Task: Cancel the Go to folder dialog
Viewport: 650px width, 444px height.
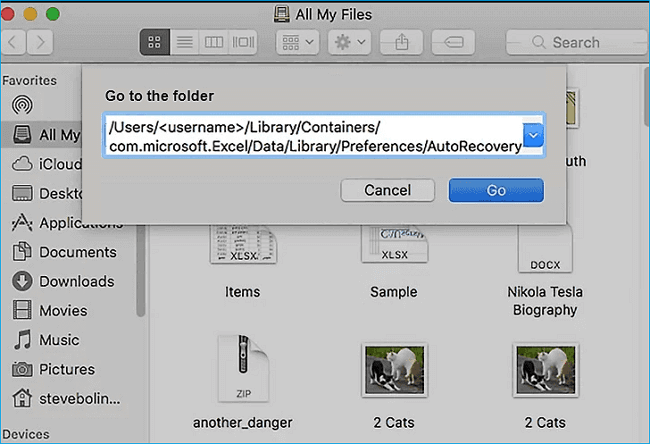Action: point(387,190)
